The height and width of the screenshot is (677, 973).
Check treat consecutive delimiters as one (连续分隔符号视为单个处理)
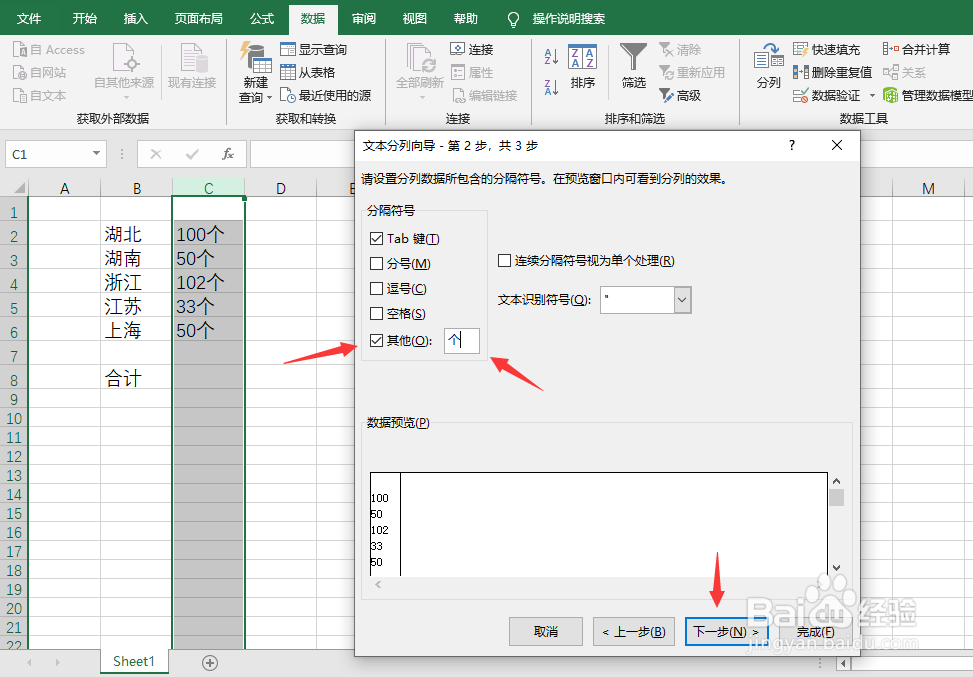coord(504,261)
